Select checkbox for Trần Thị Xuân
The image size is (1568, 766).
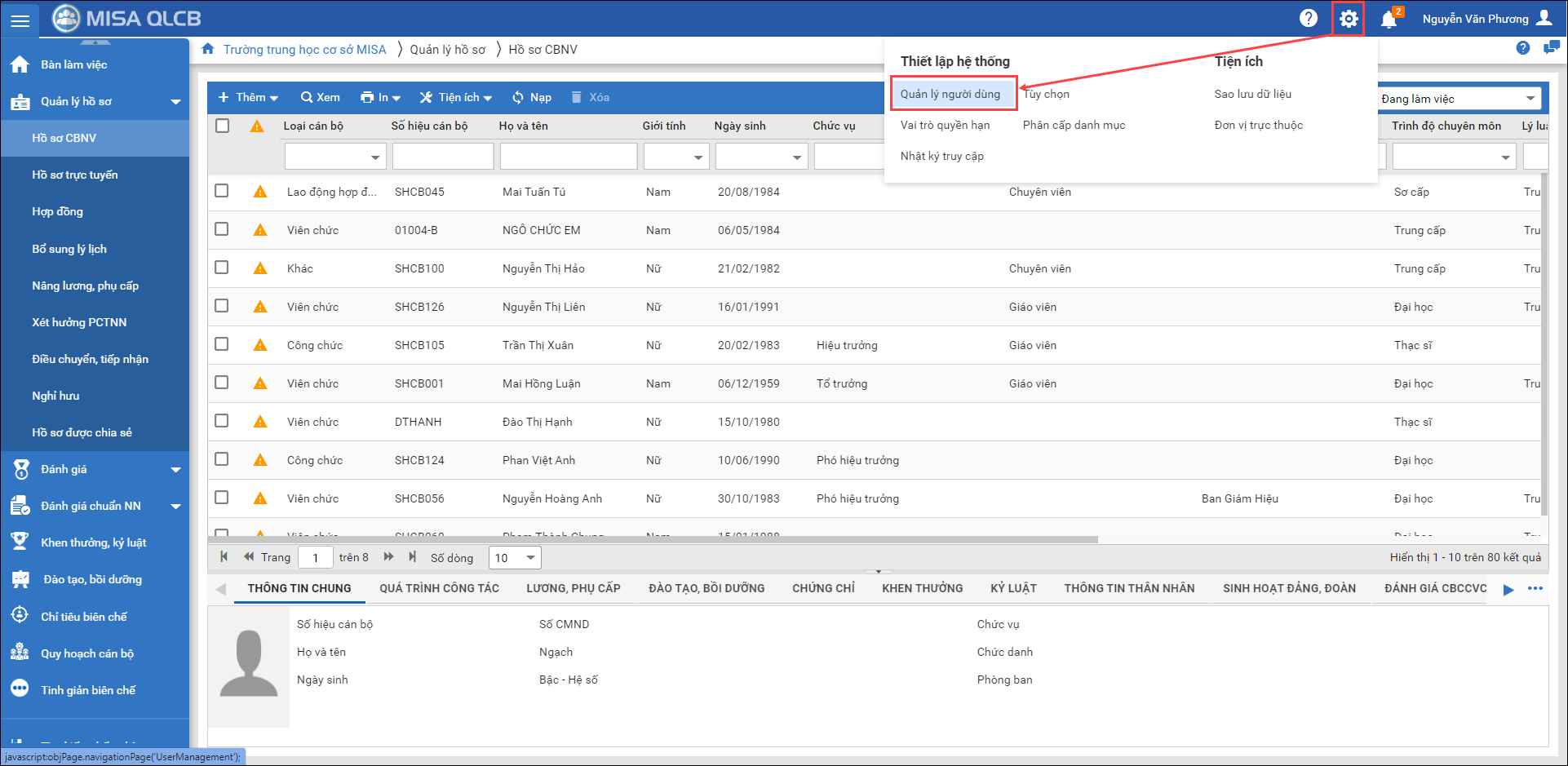[222, 344]
